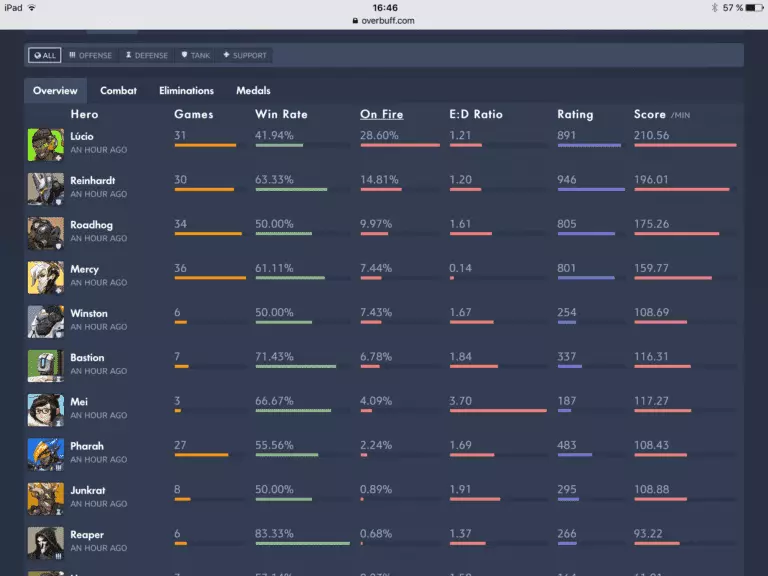Open the Medals tab
Image resolution: width=768 pixels, height=576 pixels.
(x=253, y=91)
